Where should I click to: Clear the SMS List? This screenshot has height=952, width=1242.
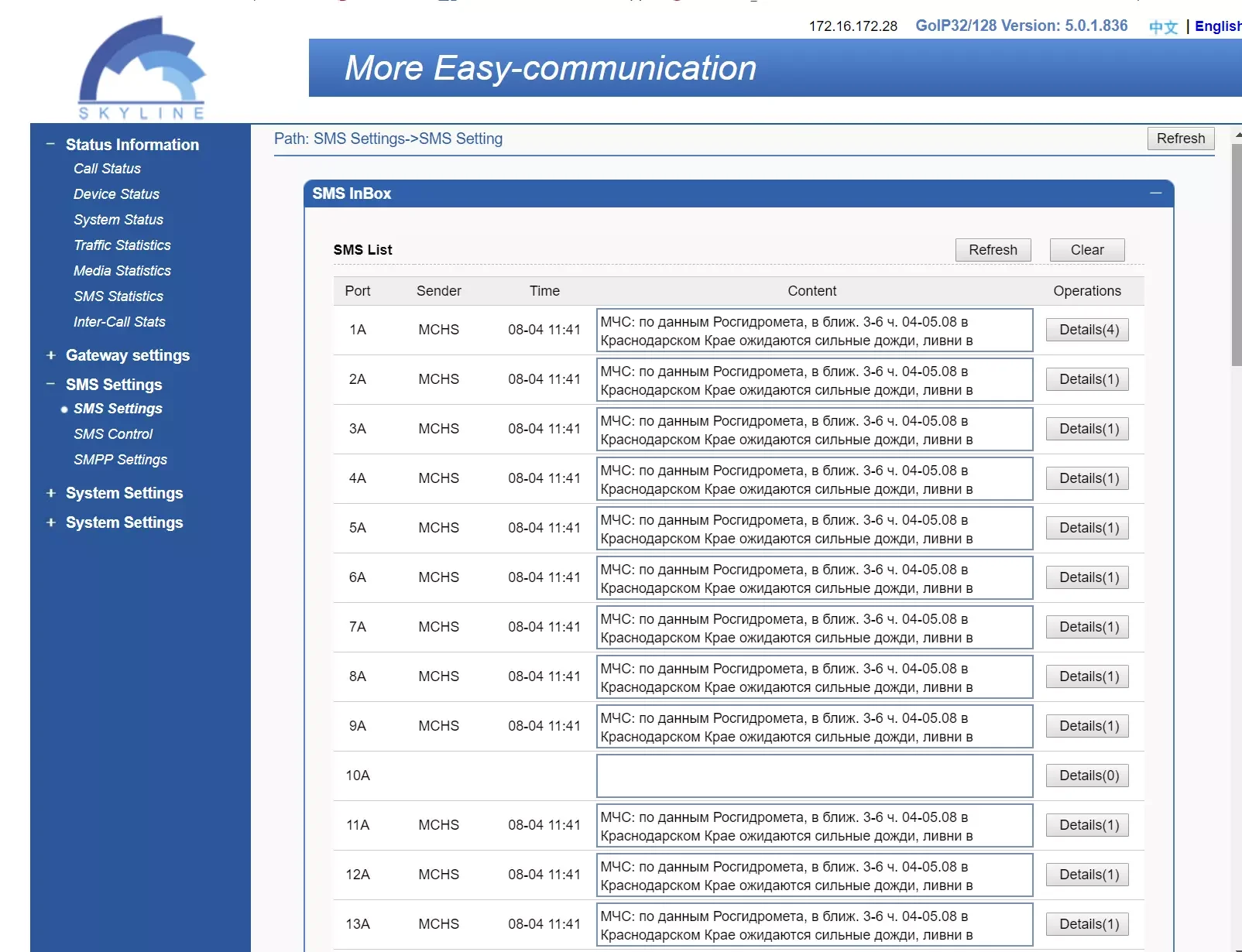1086,250
